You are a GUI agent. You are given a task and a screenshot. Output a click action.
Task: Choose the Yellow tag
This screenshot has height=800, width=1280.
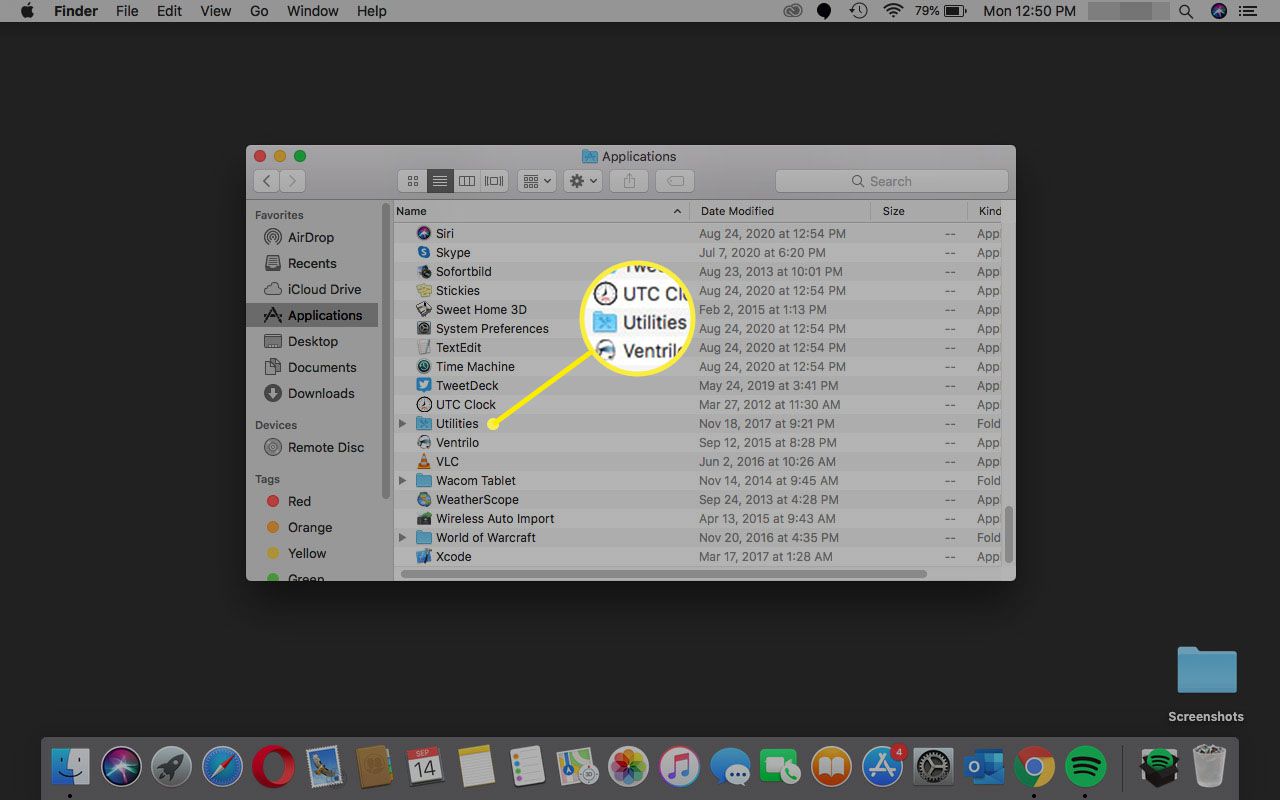point(306,553)
